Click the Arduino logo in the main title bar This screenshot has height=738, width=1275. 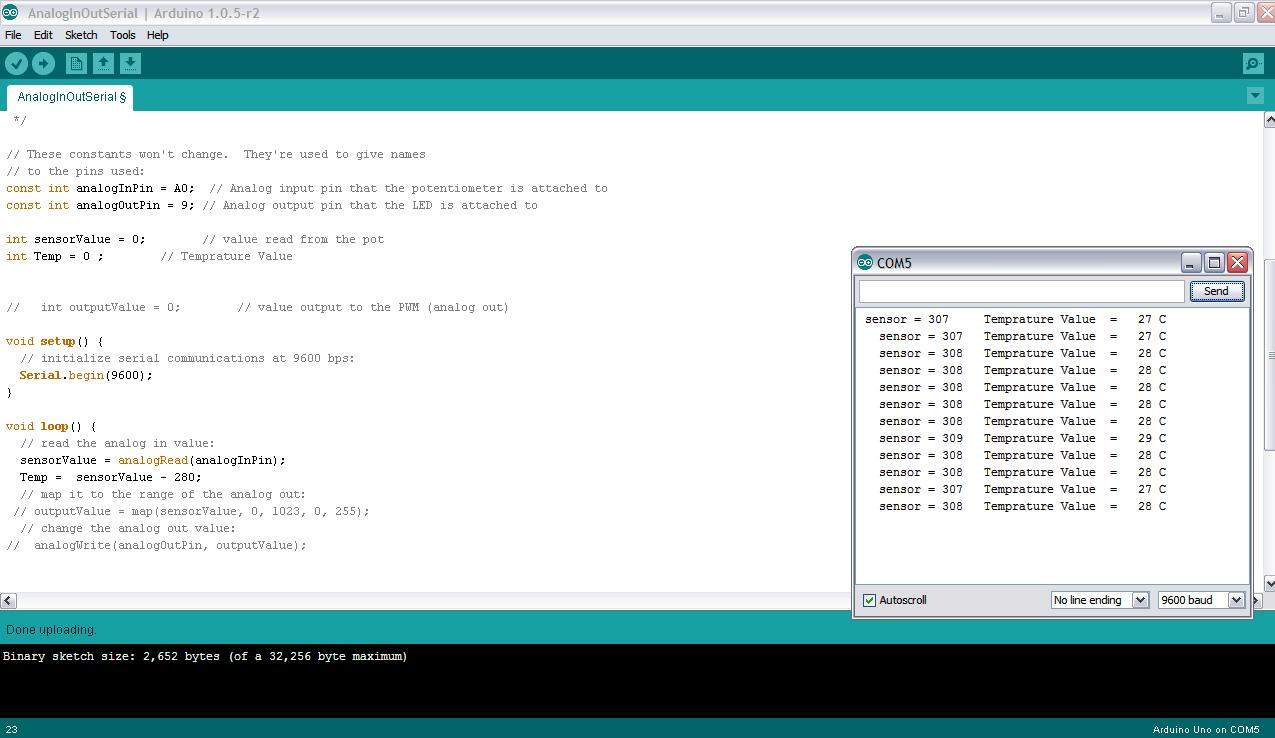pos(10,13)
